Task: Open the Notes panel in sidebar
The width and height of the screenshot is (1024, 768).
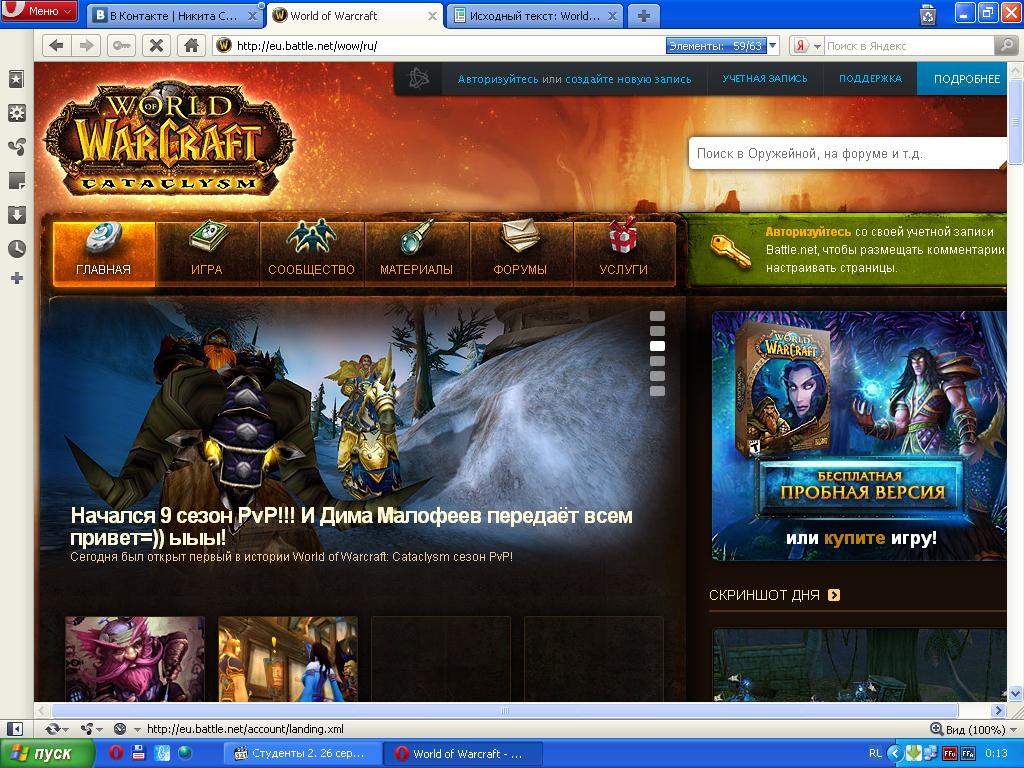Action: (16, 180)
